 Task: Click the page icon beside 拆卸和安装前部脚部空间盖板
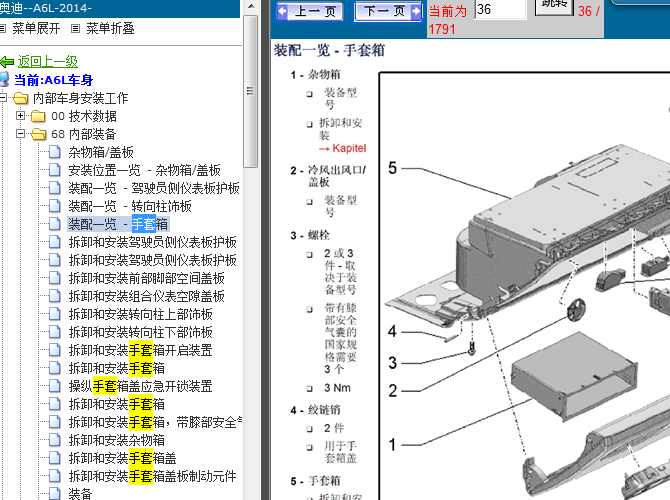pyautogui.click(x=54, y=278)
